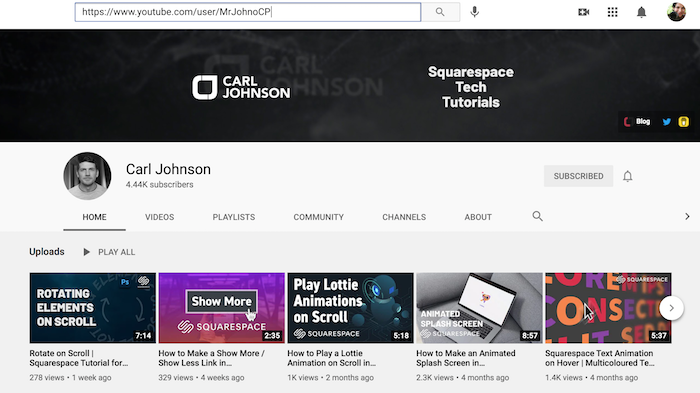Click the yellow icon on the banner
Image resolution: width=700 pixels, height=393 pixels.
click(x=683, y=121)
